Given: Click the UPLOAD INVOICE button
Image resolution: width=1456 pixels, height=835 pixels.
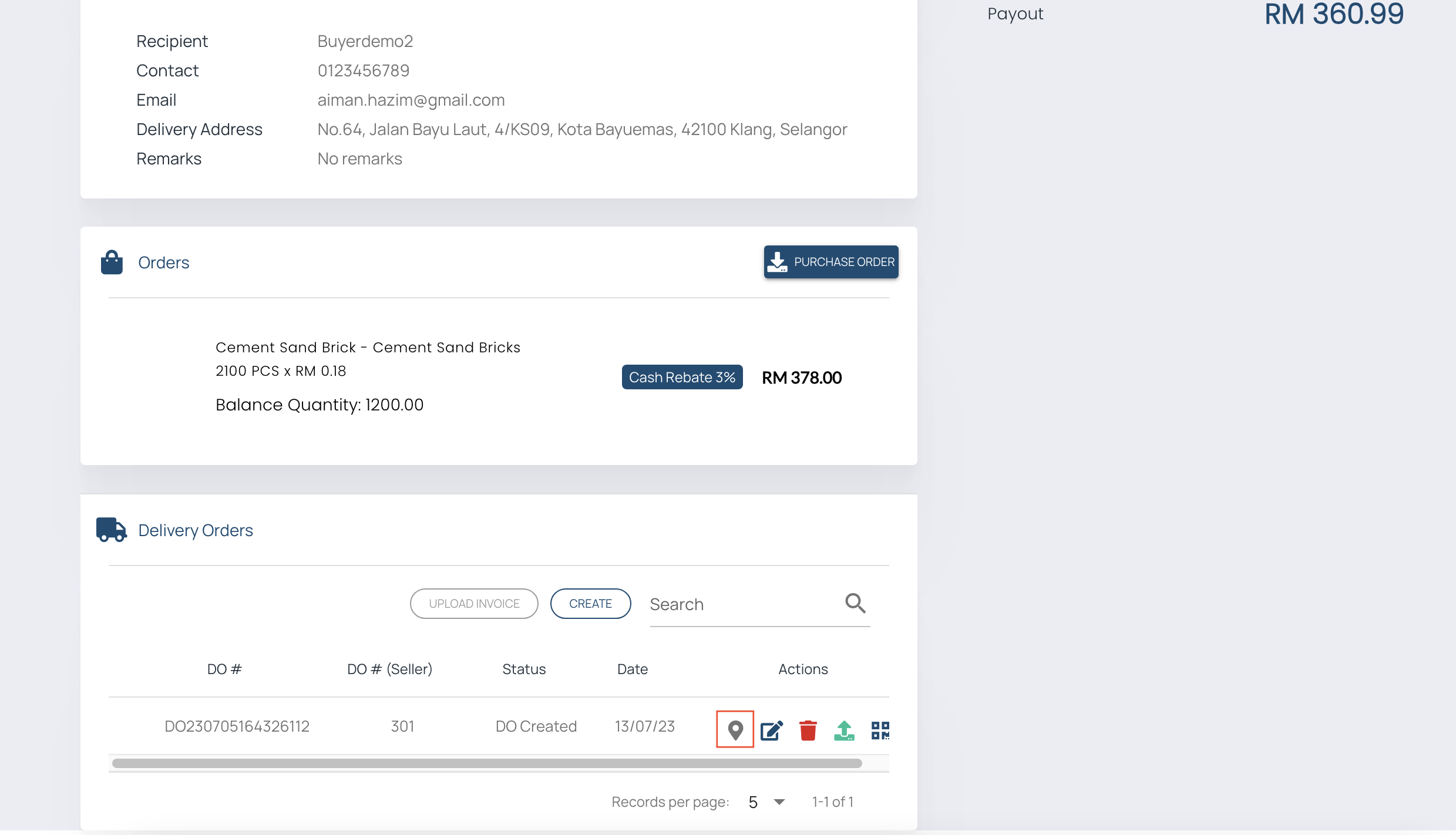Looking at the screenshot, I should (x=473, y=604).
